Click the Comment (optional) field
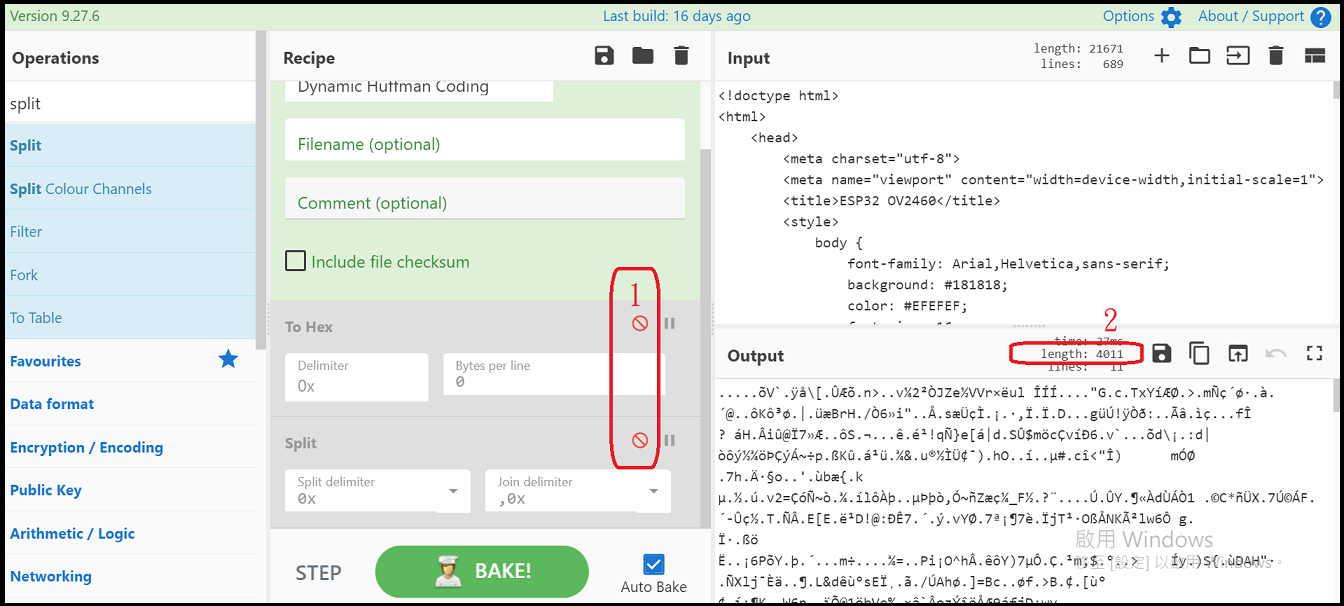1344x606 pixels. 485,198
